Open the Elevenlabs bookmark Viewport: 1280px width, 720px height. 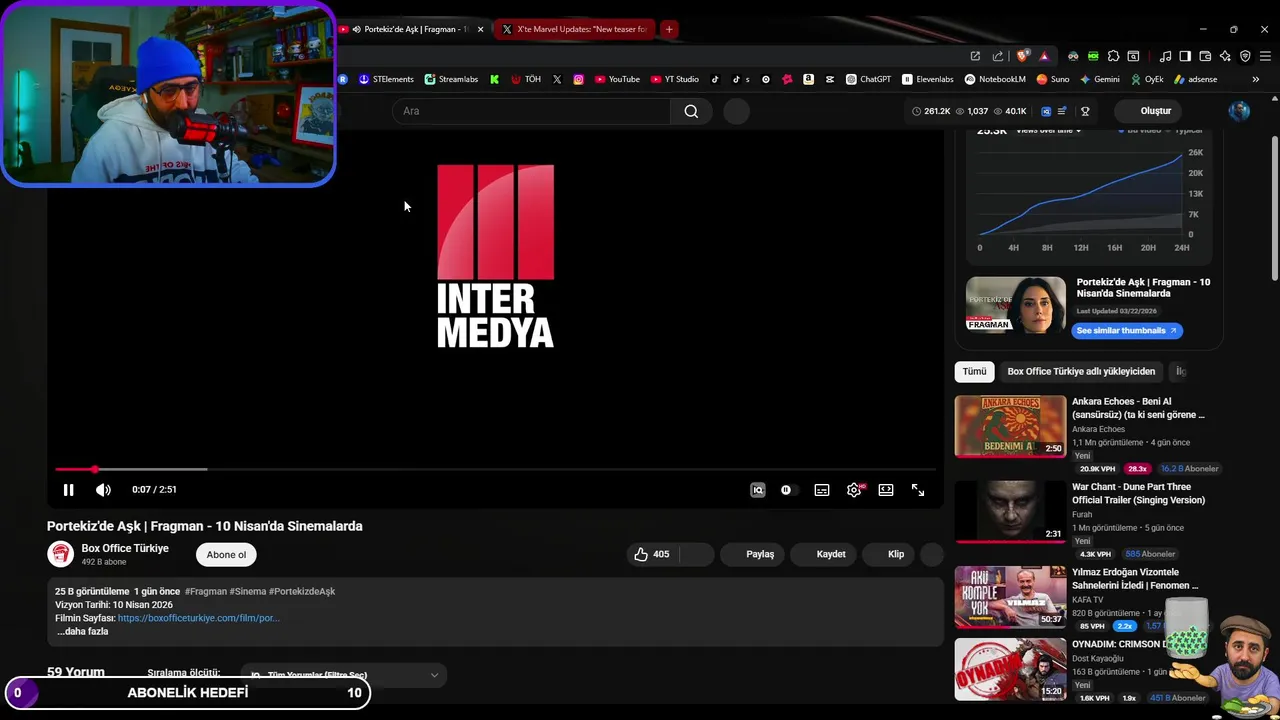927,79
